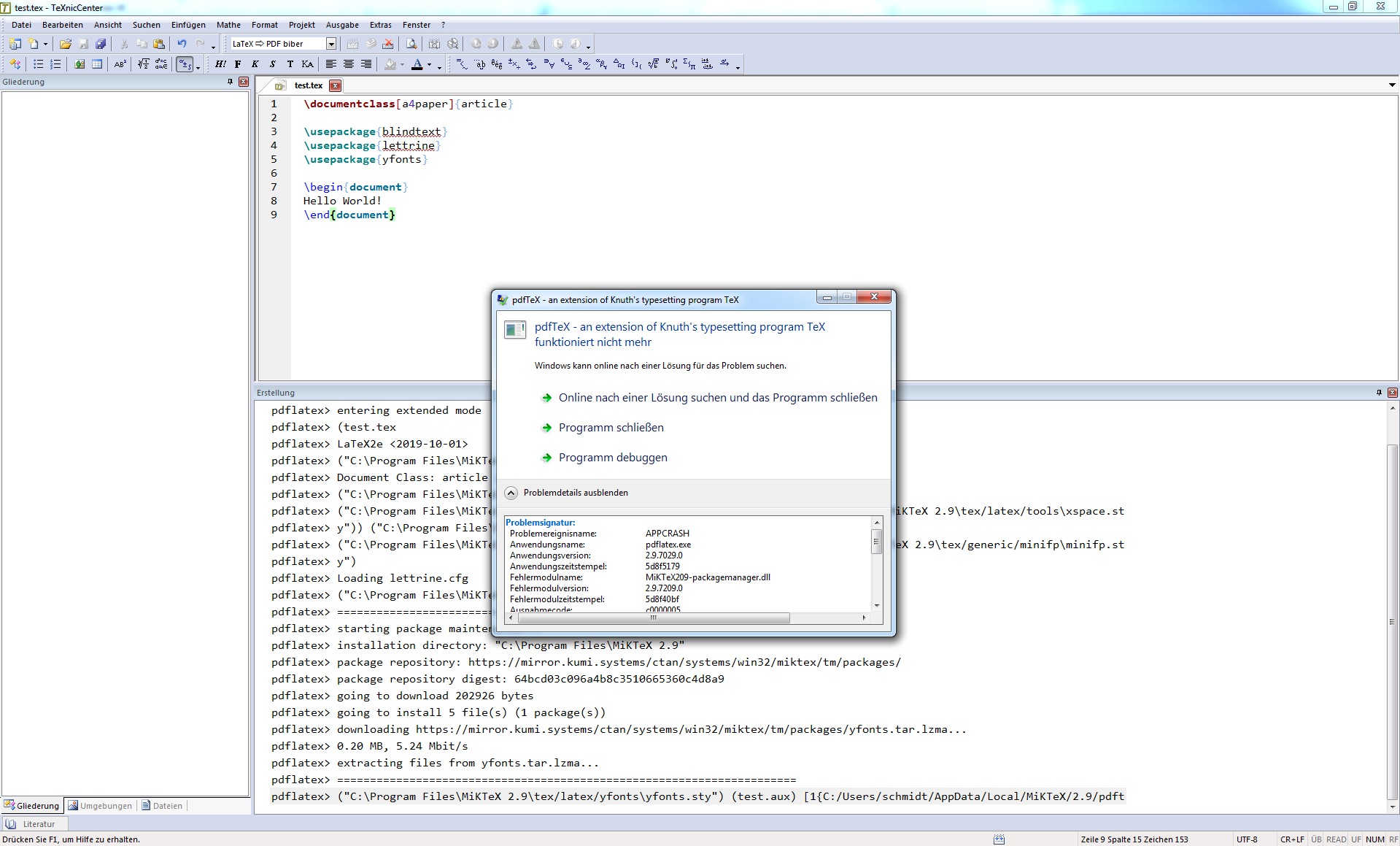The image size is (1400, 846).
Task: Switch to the Dateien tab
Action: (162, 806)
